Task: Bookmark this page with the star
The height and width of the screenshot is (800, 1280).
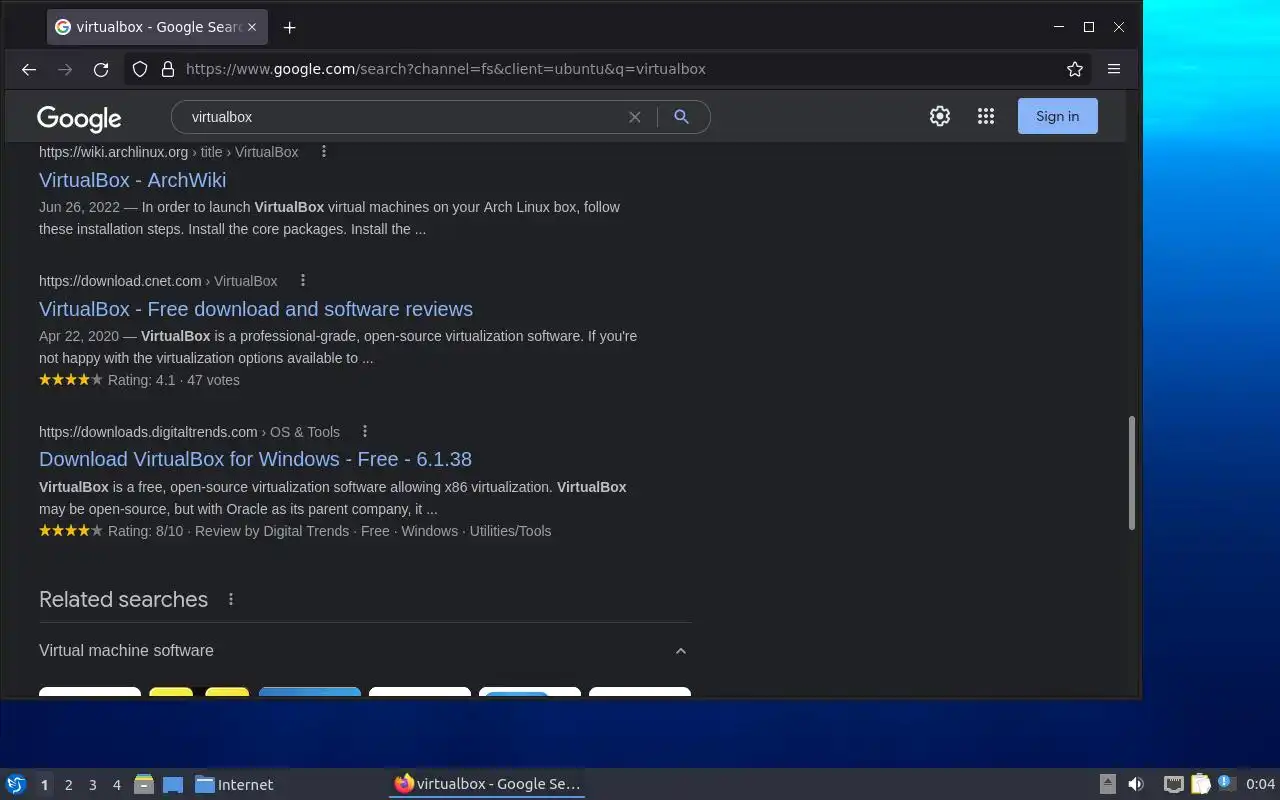Action: click(1075, 69)
